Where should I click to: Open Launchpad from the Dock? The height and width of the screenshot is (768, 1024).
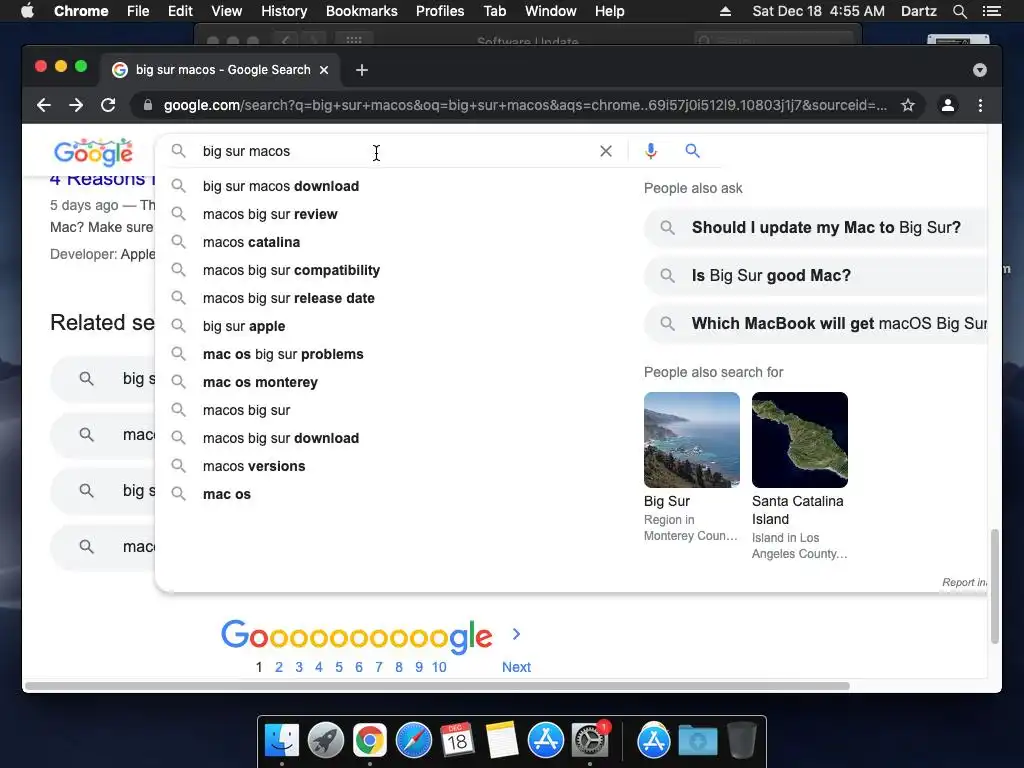(325, 741)
